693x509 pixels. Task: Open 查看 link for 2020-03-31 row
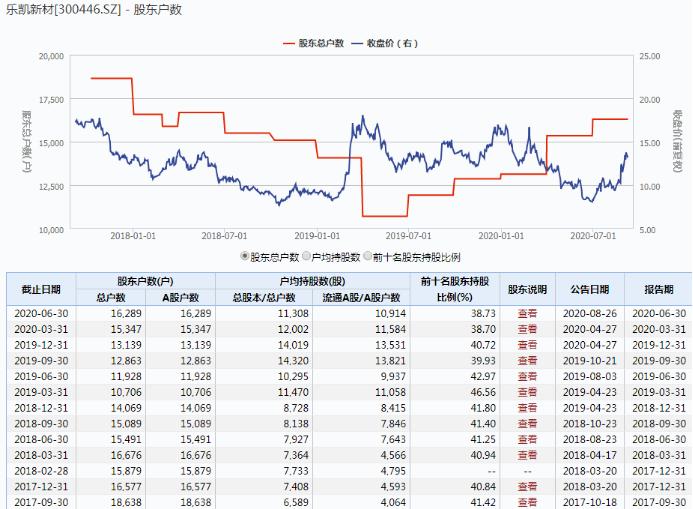(x=527, y=328)
